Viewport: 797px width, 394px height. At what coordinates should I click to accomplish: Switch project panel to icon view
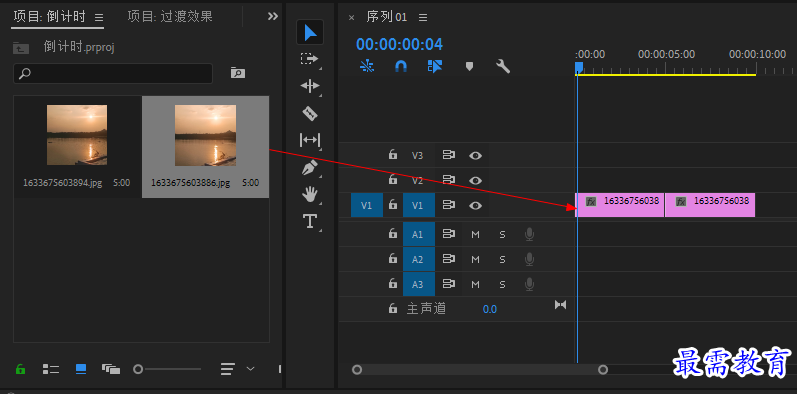tap(81, 369)
